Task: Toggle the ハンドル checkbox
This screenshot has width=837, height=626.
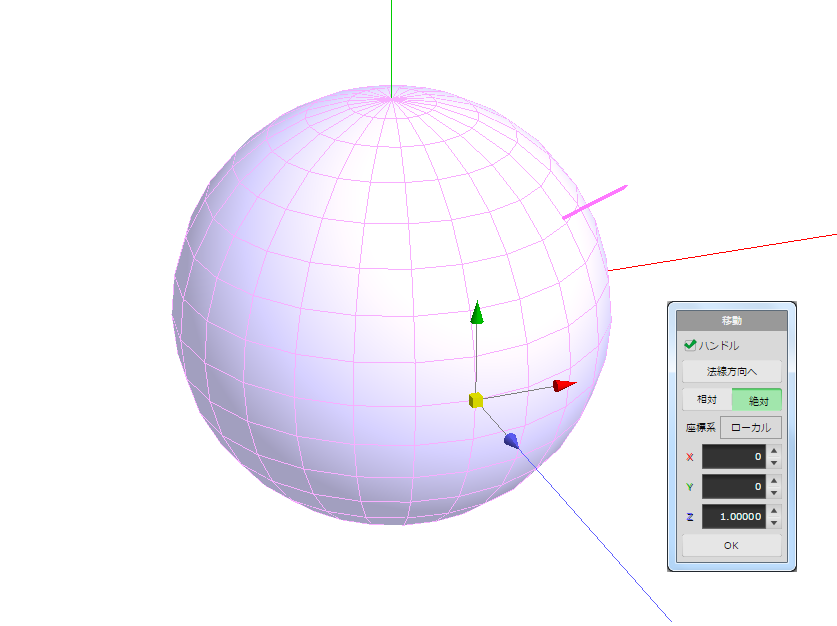Action: coord(689,345)
